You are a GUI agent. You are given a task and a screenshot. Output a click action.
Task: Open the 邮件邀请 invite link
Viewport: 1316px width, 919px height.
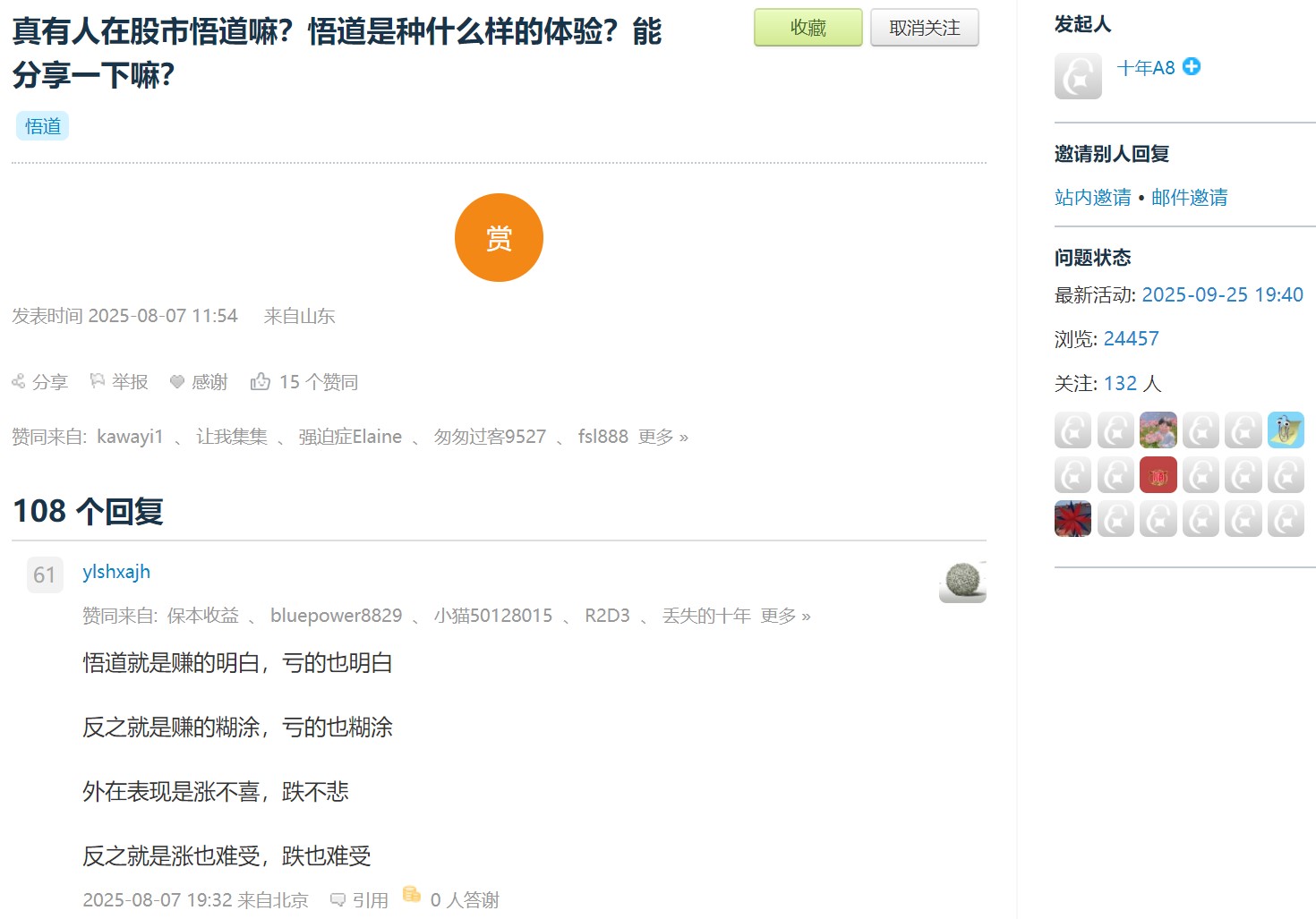(1189, 198)
